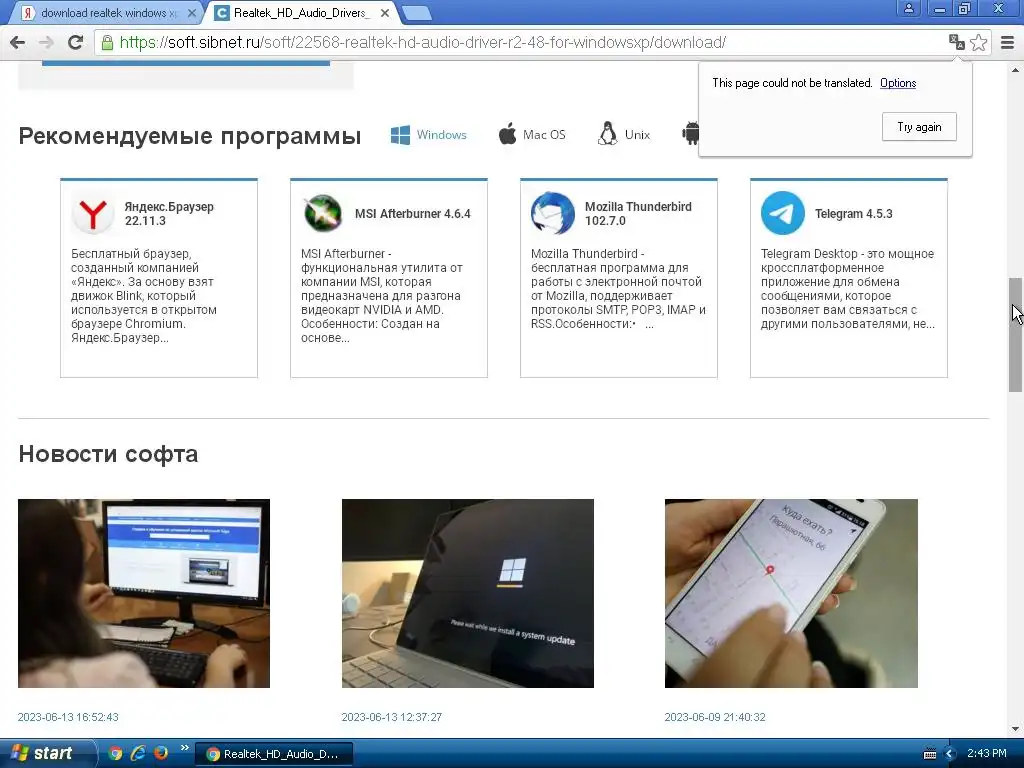Show hidden tray icons arrow
Image resolution: width=1024 pixels, height=768 pixels.
(950, 754)
